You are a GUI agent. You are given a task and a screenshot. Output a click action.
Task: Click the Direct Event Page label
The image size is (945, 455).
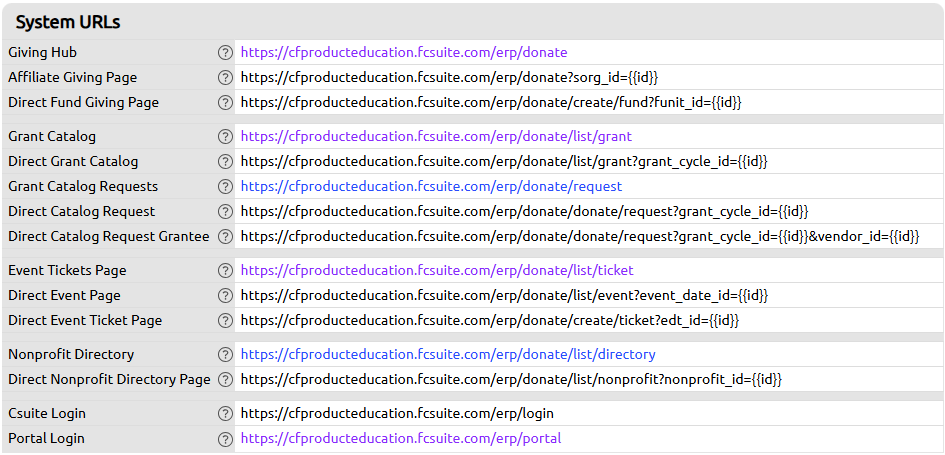click(64, 295)
